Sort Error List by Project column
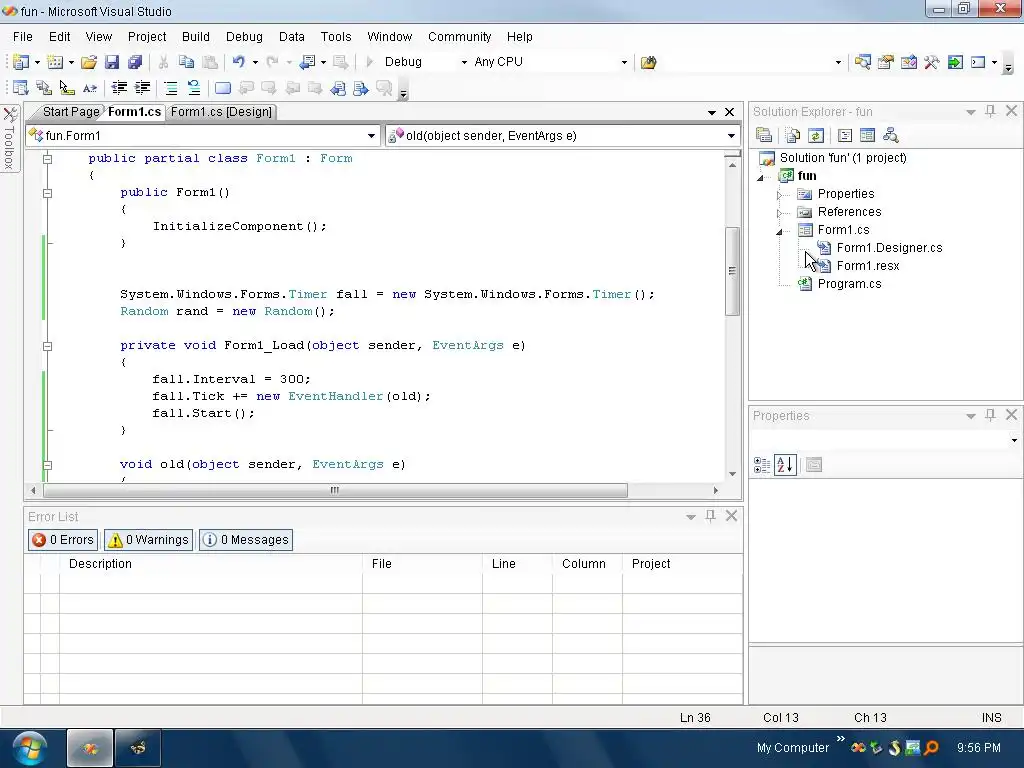The width and height of the screenshot is (1024, 768). (x=682, y=564)
